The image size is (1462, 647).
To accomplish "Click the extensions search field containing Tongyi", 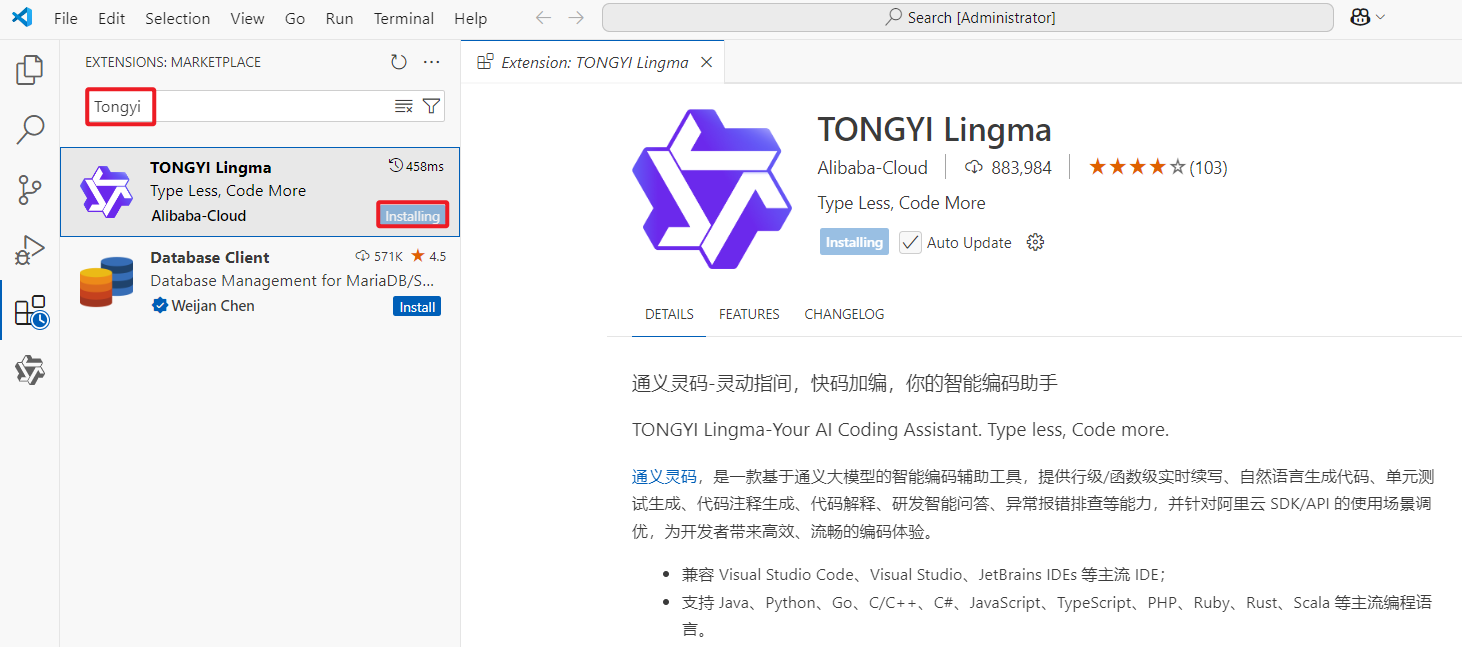I will pyautogui.click(x=265, y=106).
